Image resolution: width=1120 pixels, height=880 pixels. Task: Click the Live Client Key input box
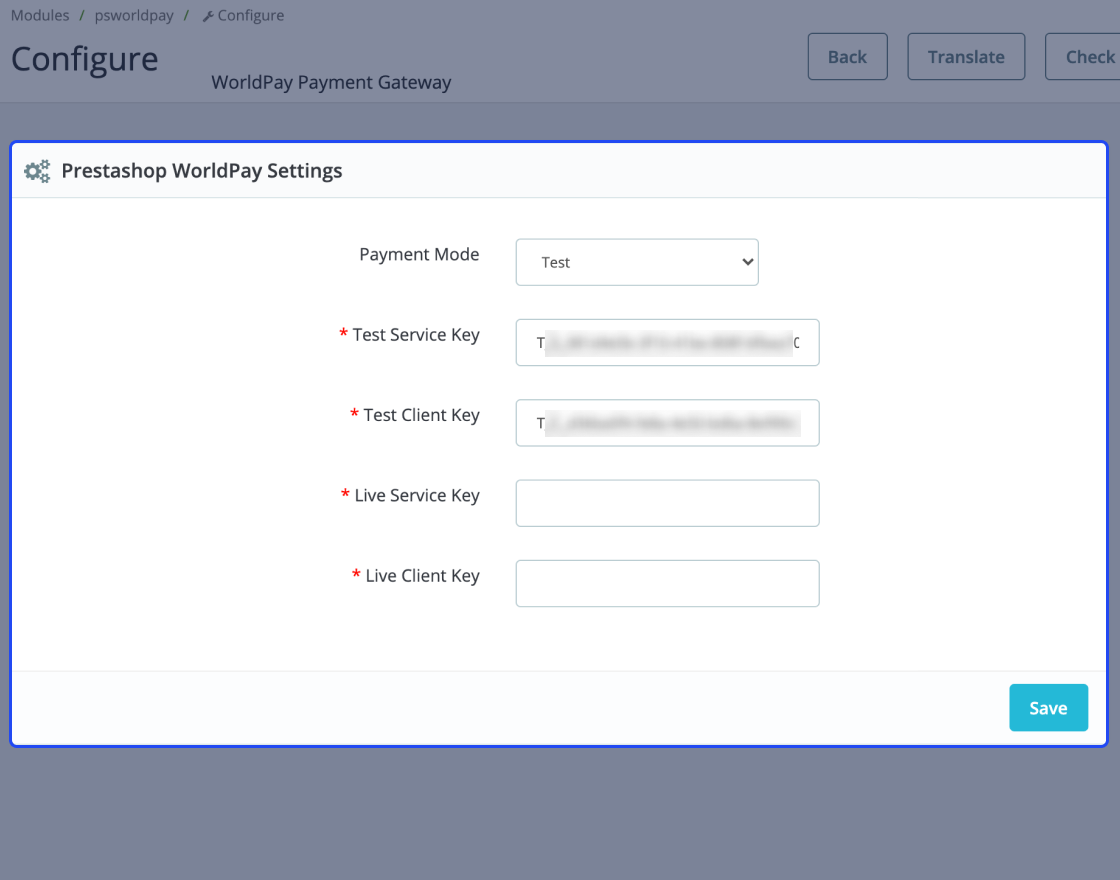pyautogui.click(x=667, y=583)
